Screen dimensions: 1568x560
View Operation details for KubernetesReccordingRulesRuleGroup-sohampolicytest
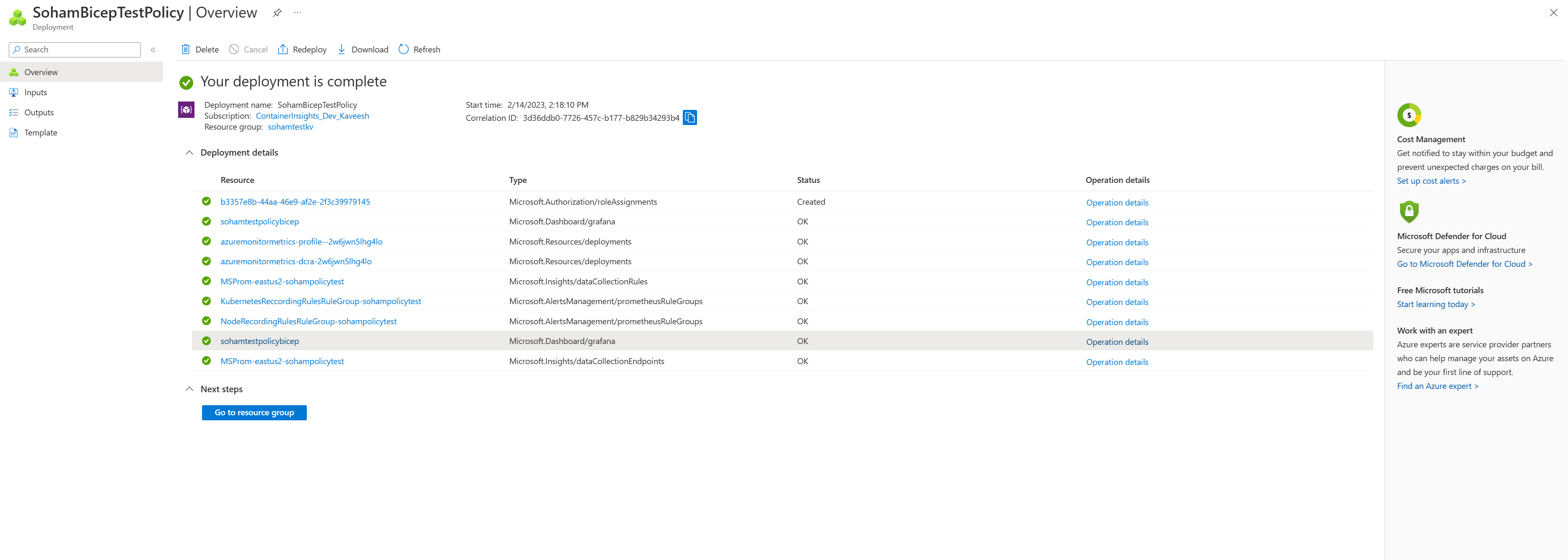pos(1117,302)
